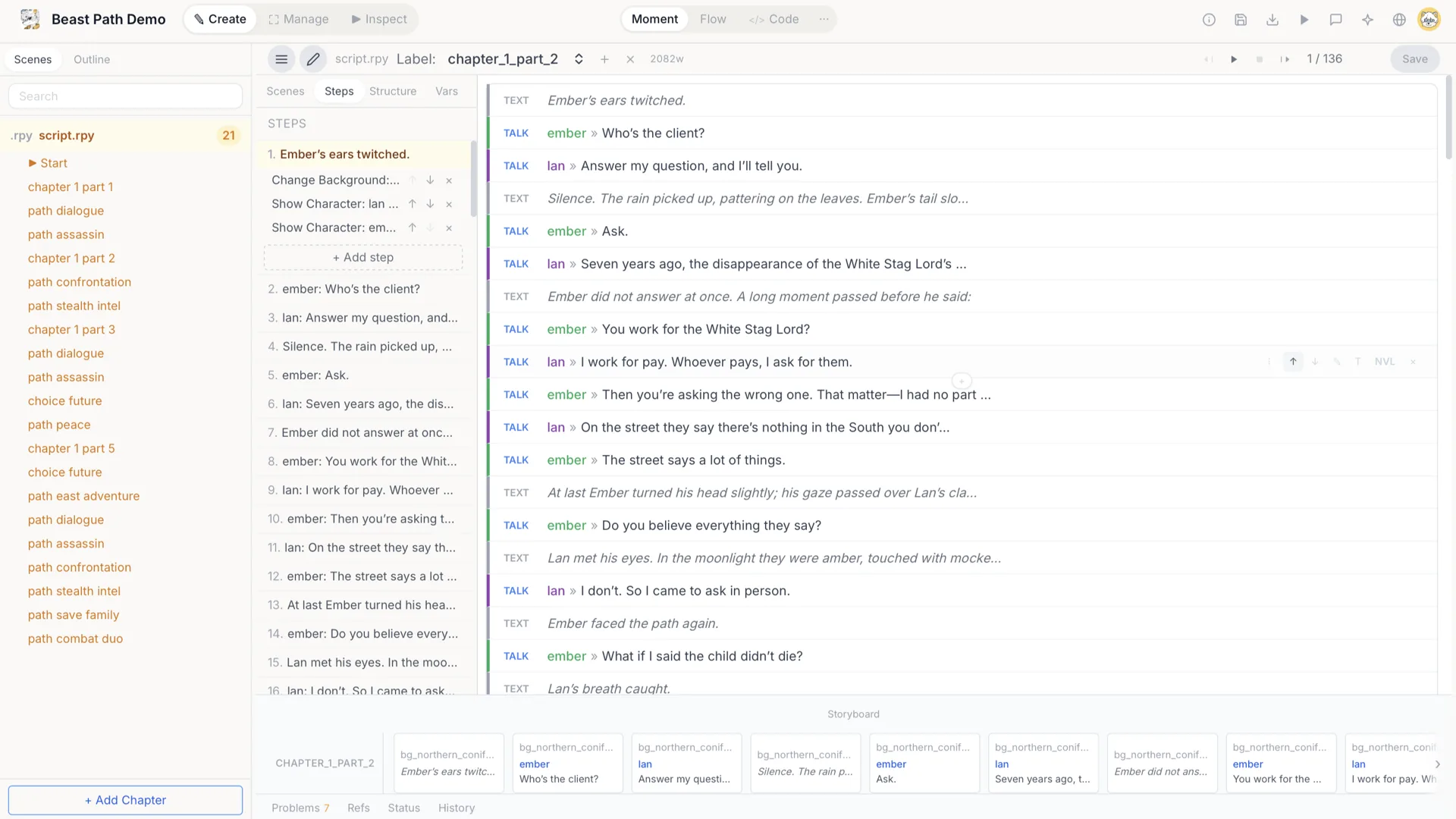The height and width of the screenshot is (819, 1456).
Task: Open the comments speech bubble icon
Action: pyautogui.click(x=1336, y=20)
